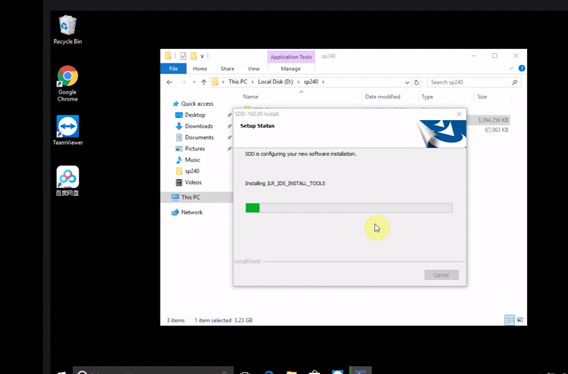The width and height of the screenshot is (568, 374).
Task: Open the Baidu Netdisk desktop shortcut
Action: tap(67, 181)
